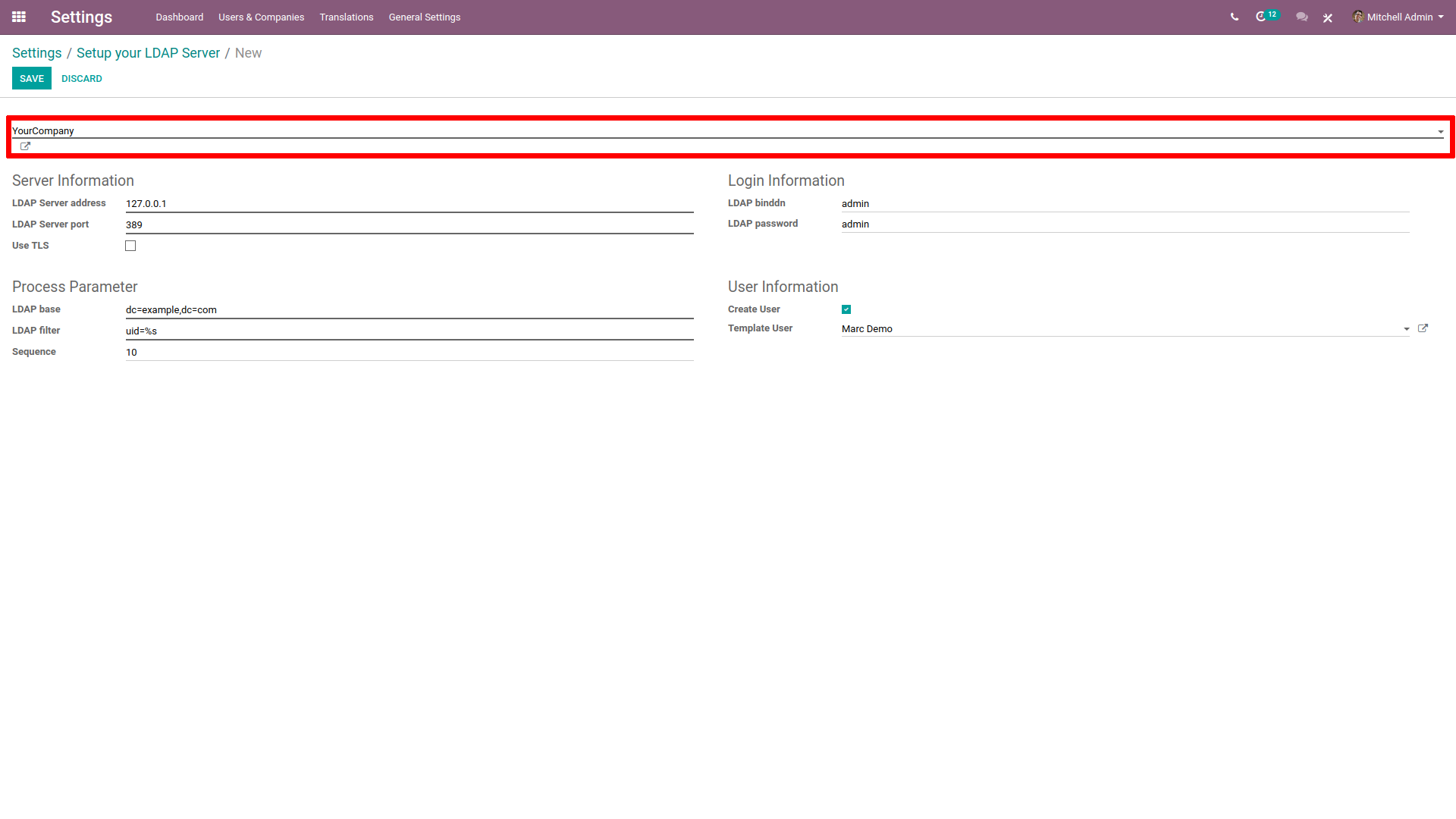
Task: Select the General Settings menu item
Action: [x=423, y=17]
